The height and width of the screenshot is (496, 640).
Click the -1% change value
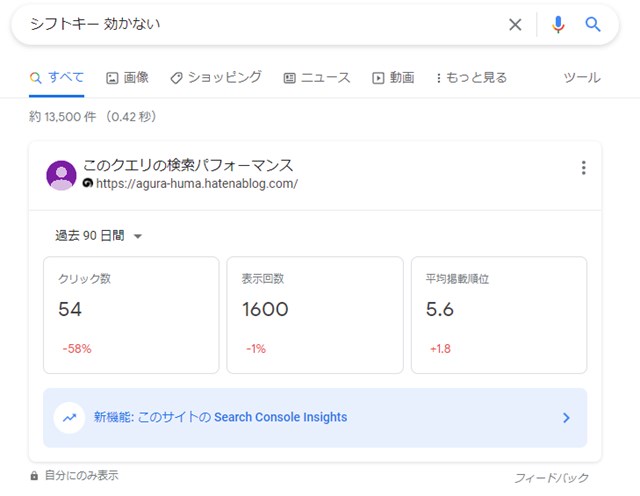(256, 349)
